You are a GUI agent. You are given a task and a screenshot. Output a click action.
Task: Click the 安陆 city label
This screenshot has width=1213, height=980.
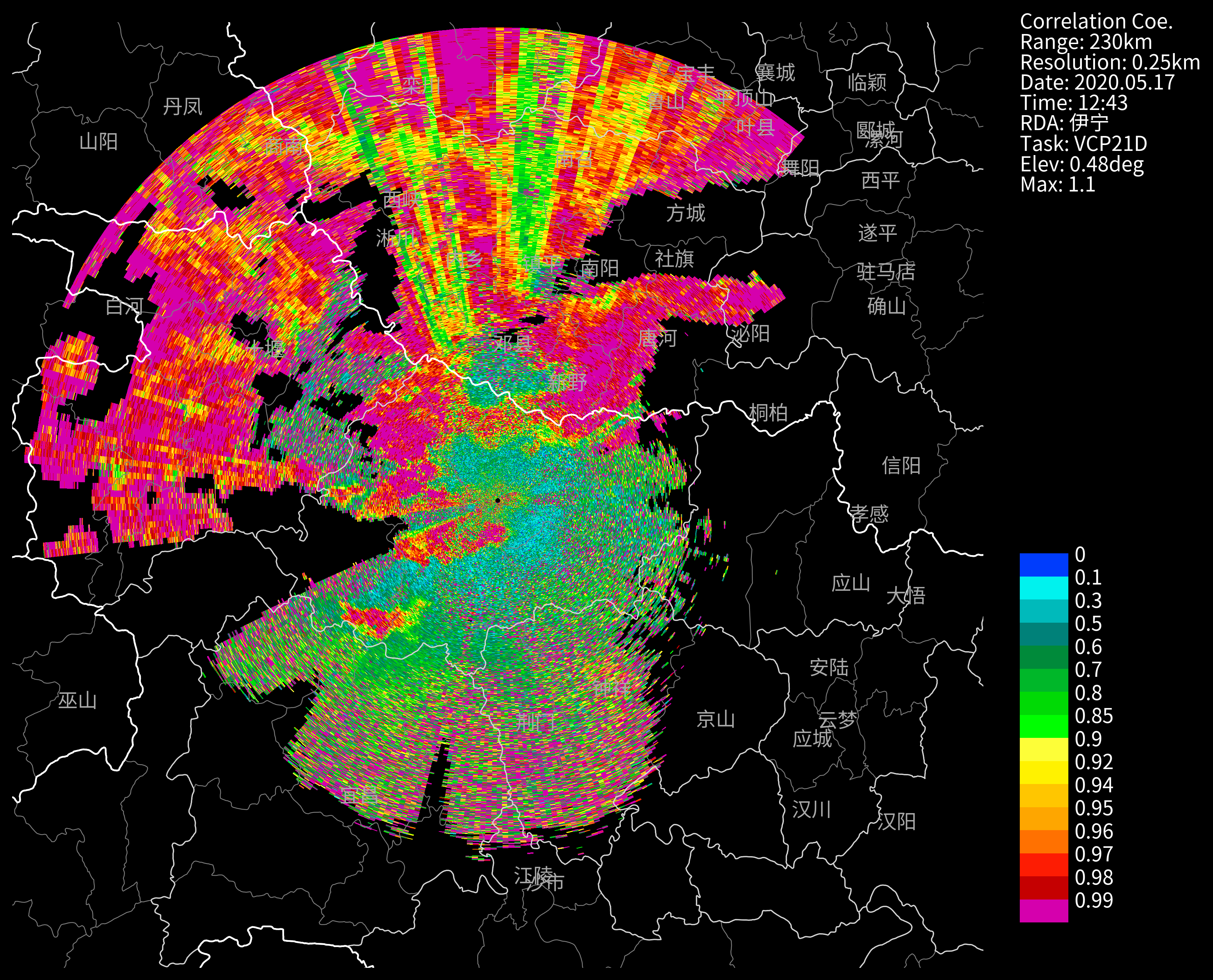pyautogui.click(x=829, y=667)
